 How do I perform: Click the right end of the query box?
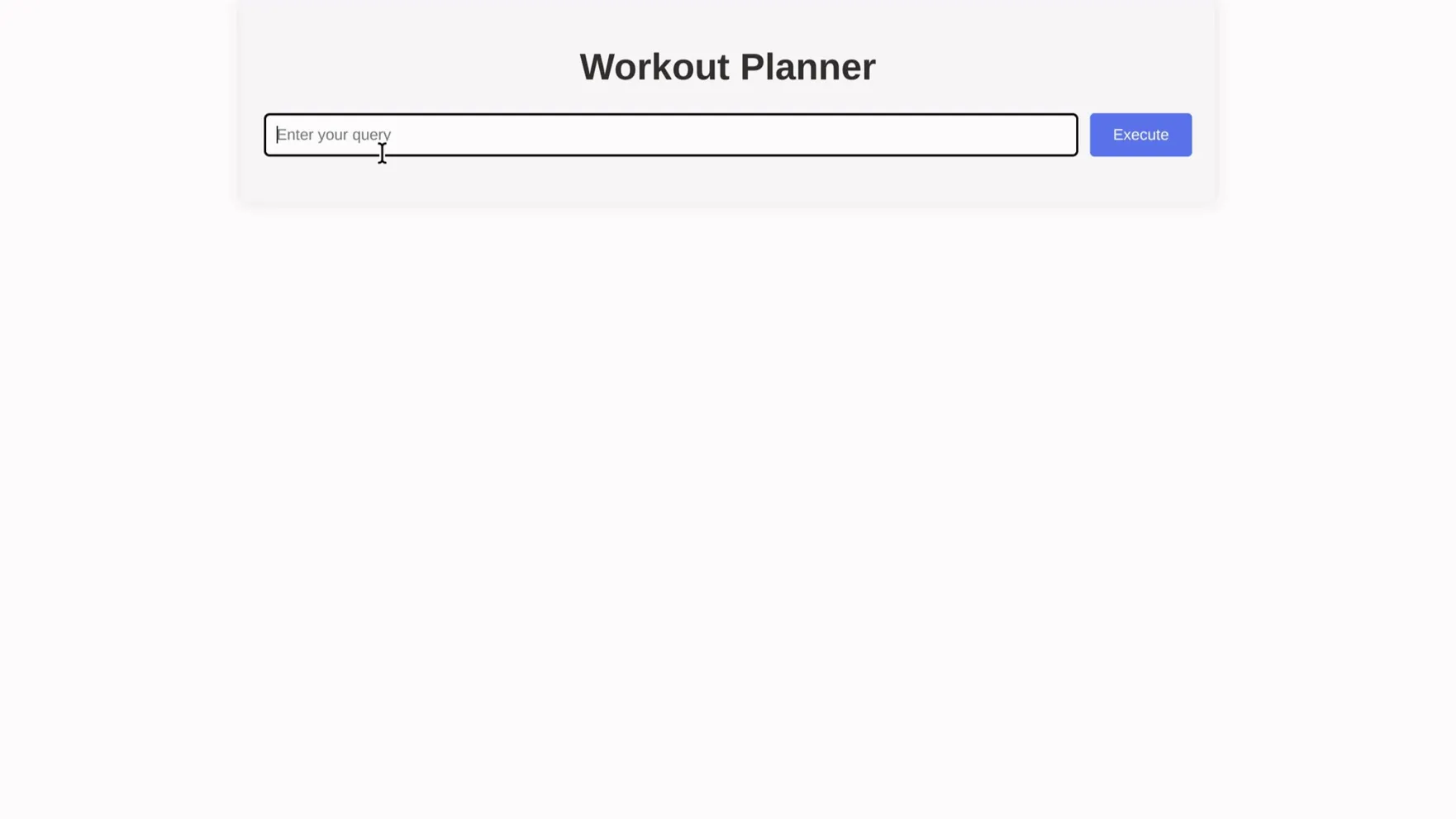1062,134
